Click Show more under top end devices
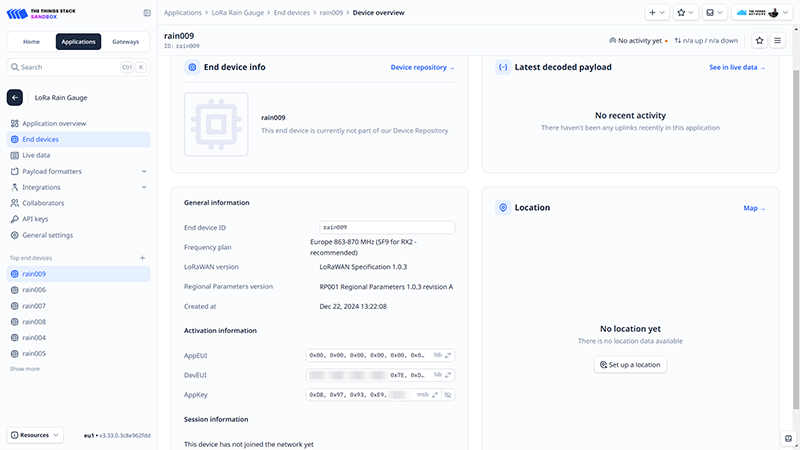 coord(24,369)
